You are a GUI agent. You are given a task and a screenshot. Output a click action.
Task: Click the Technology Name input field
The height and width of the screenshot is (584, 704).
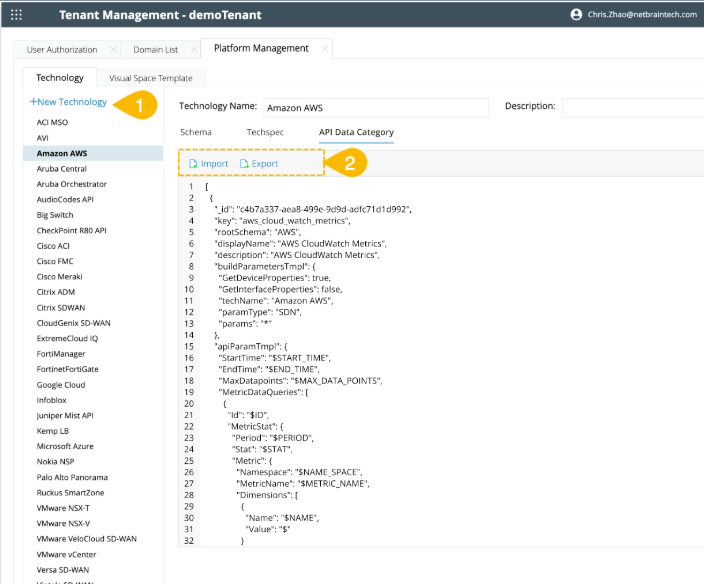[375, 107]
